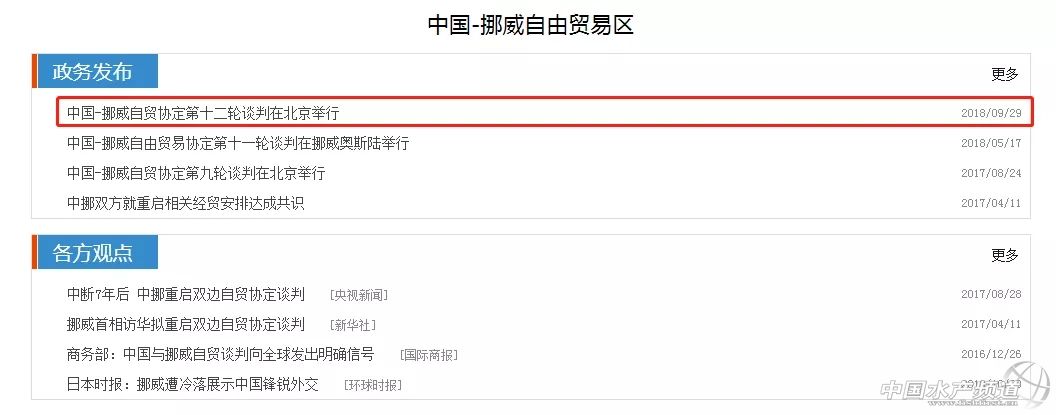This screenshot has height=415, width=1056.
Task: Click the 中国-挪威自由贸易区 page title
Action: [530, 24]
